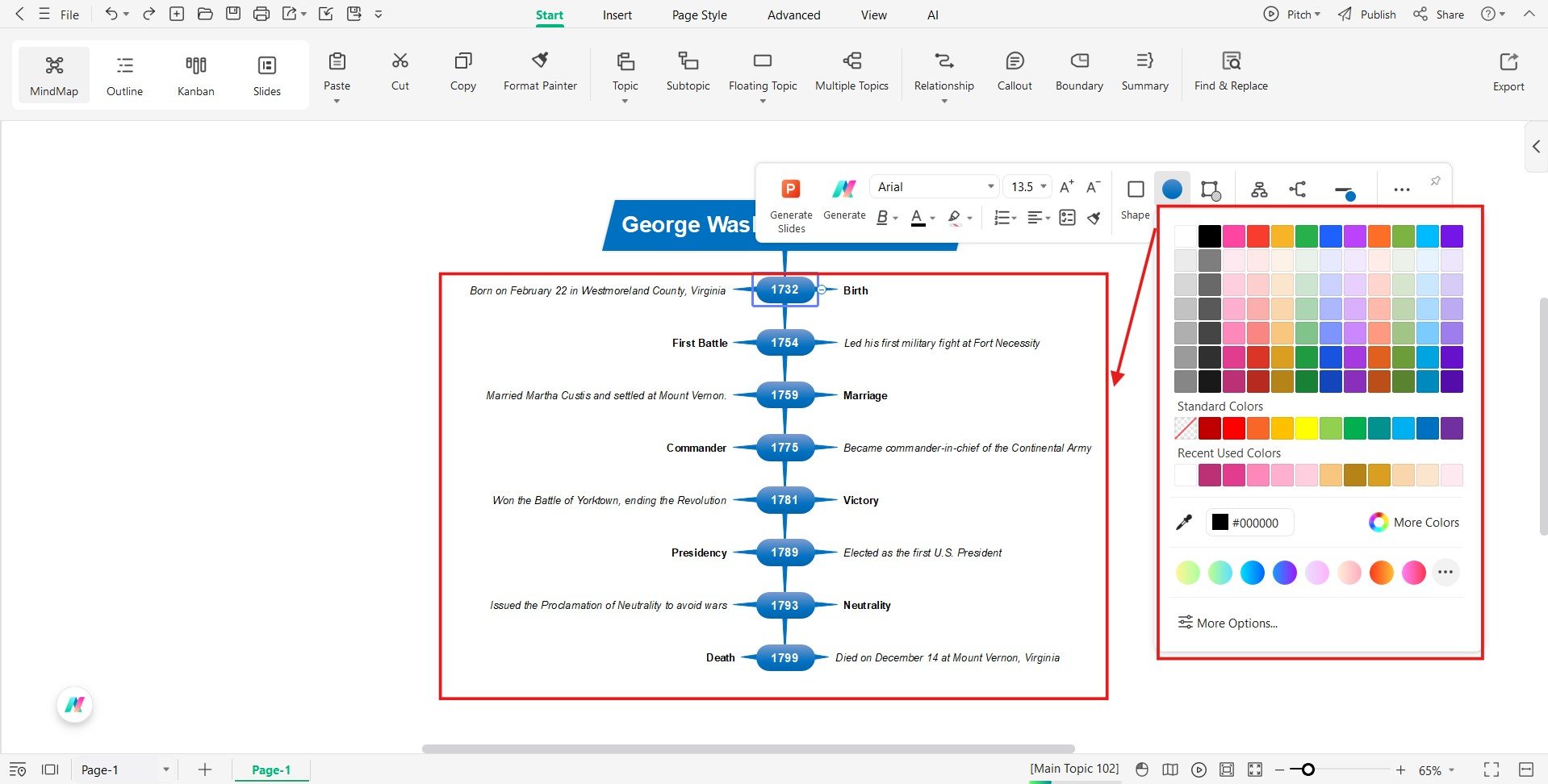
Task: Collapse the 1732 node branch
Action: click(x=822, y=290)
